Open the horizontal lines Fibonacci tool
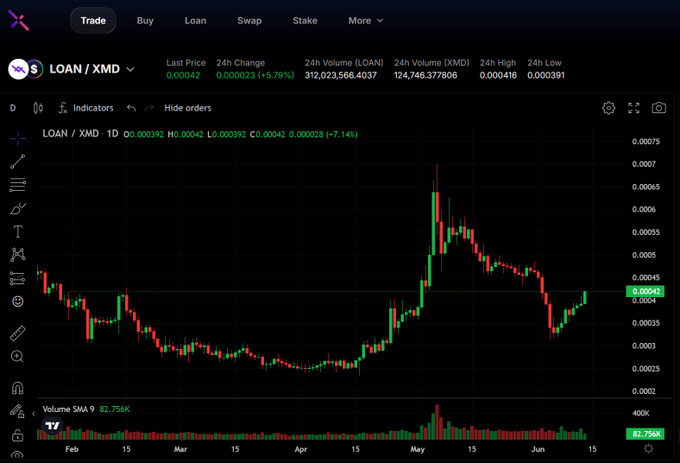680x463 pixels. tap(18, 185)
